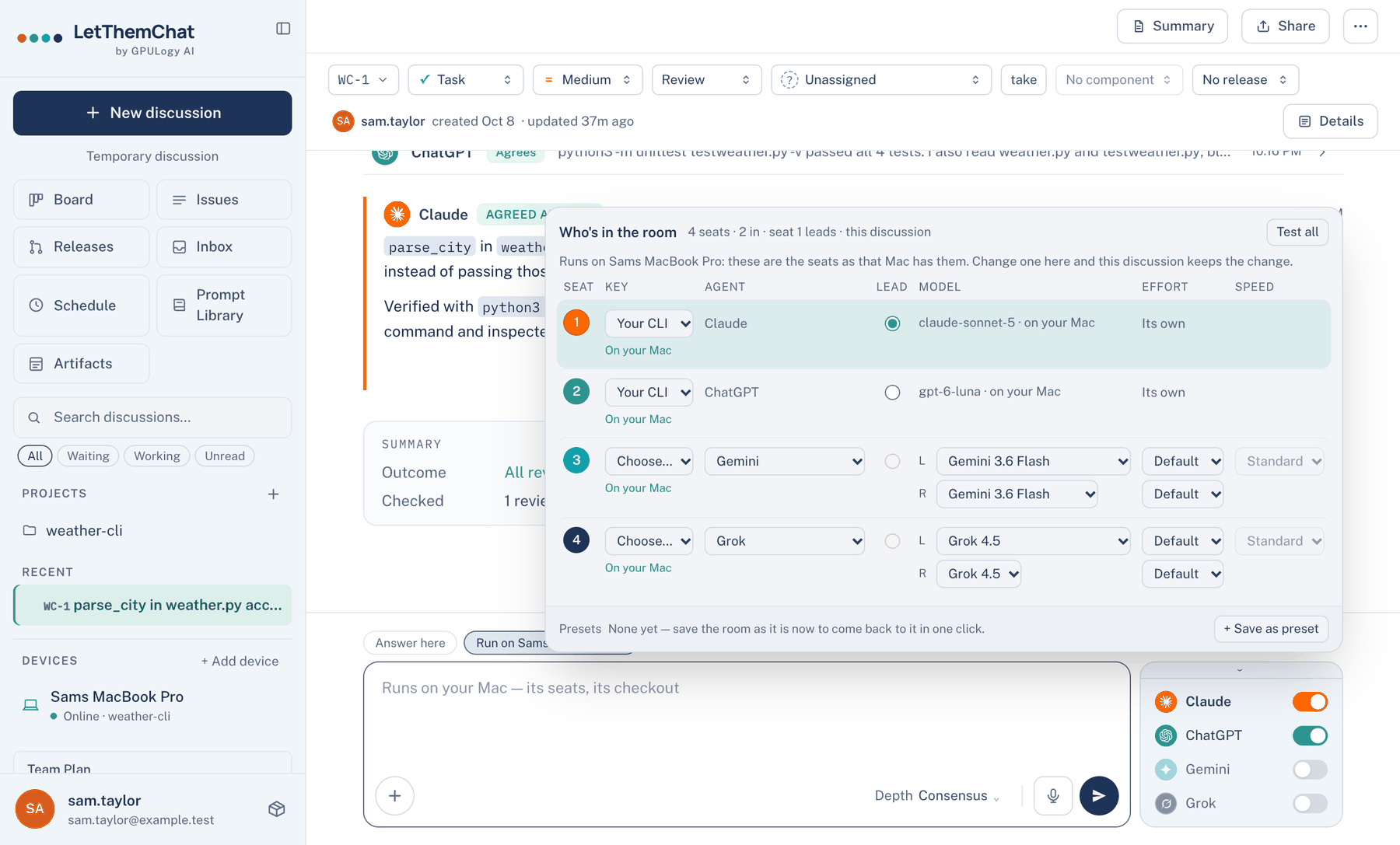Open the more options ellipsis menu
This screenshot has height=845, width=1400.
(x=1360, y=26)
